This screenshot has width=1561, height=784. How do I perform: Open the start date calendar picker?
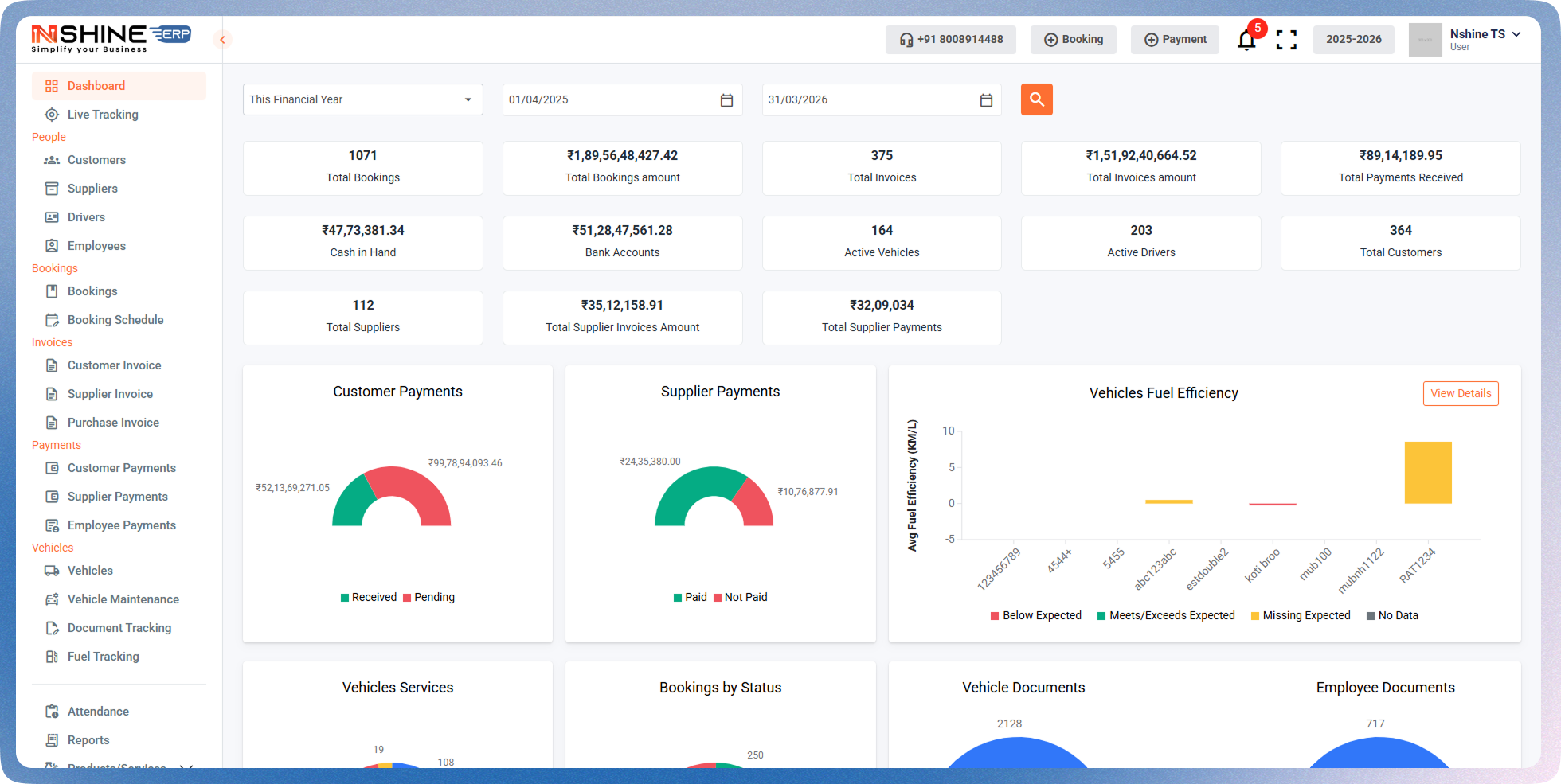coord(726,99)
